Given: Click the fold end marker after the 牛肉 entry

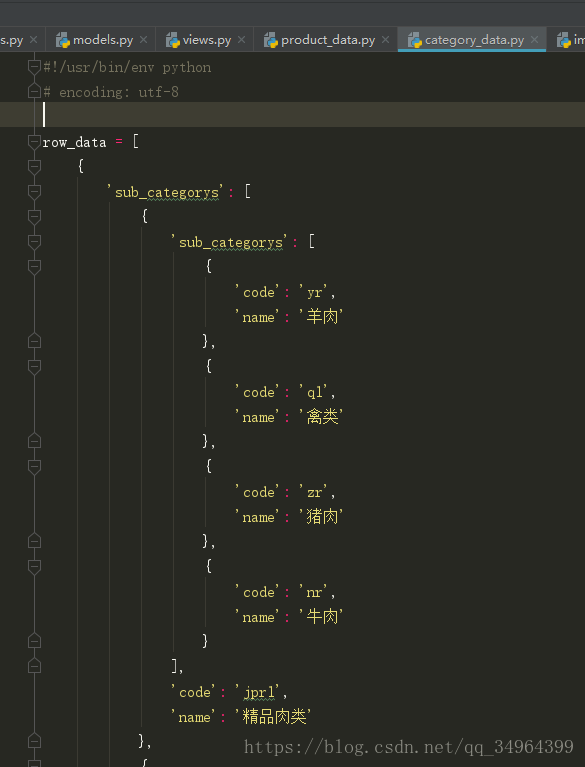Looking at the screenshot, I should (34, 641).
